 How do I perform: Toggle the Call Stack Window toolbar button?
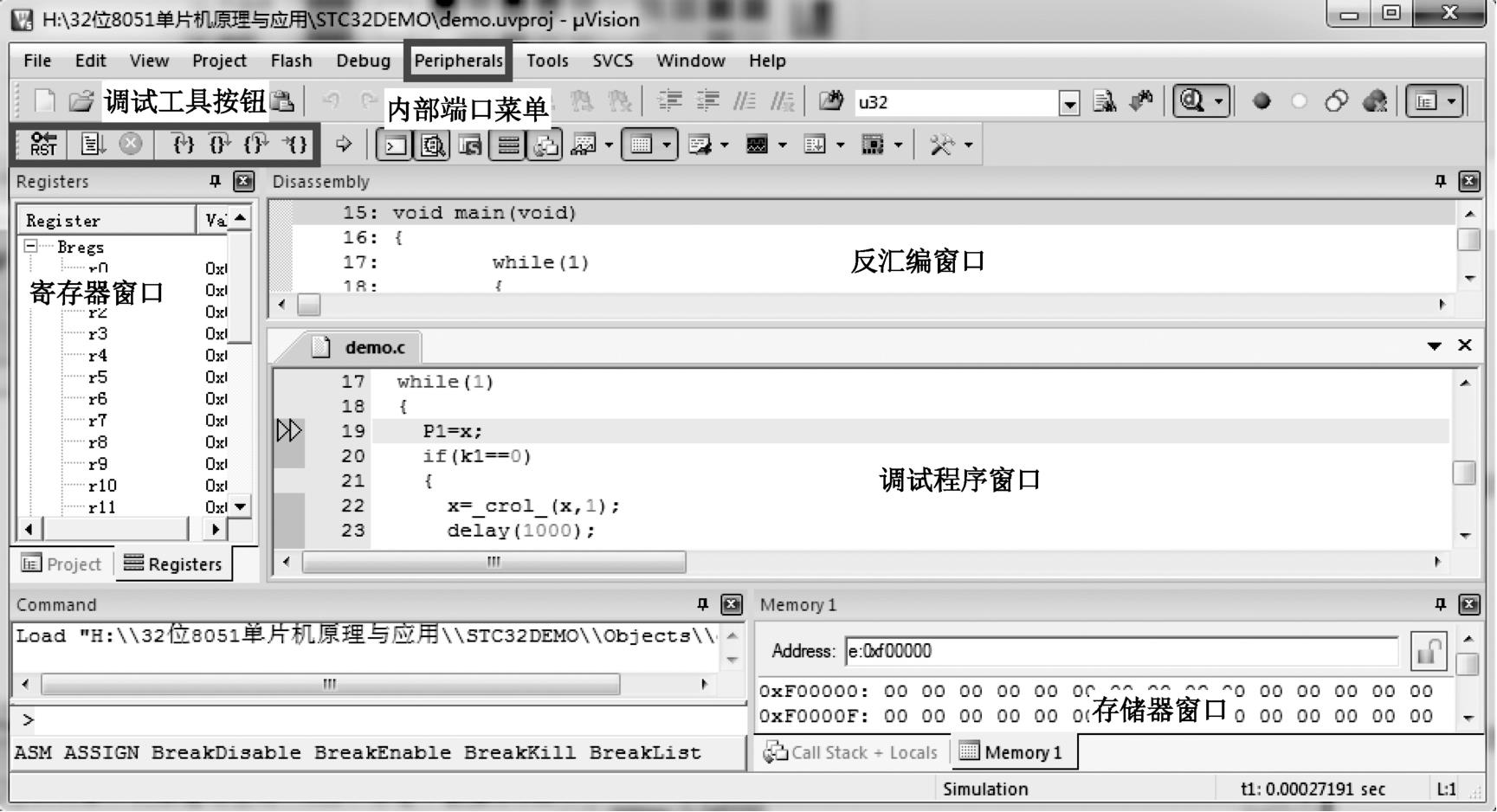pyautogui.click(x=545, y=145)
